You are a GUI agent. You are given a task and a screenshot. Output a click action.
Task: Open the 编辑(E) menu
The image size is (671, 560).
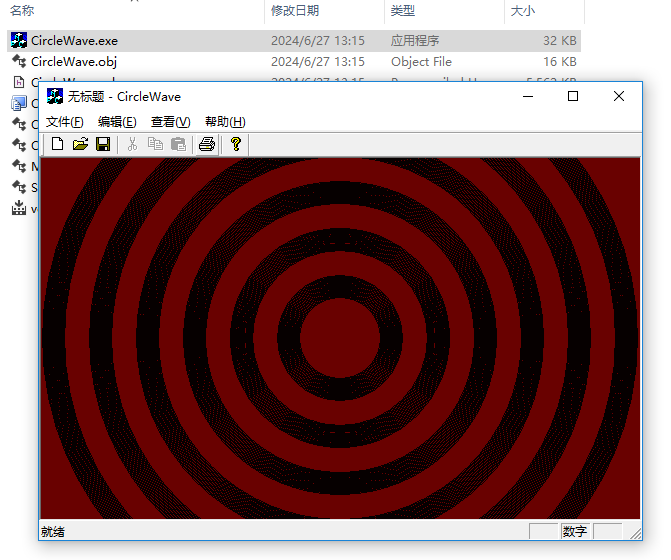pyautogui.click(x=117, y=122)
